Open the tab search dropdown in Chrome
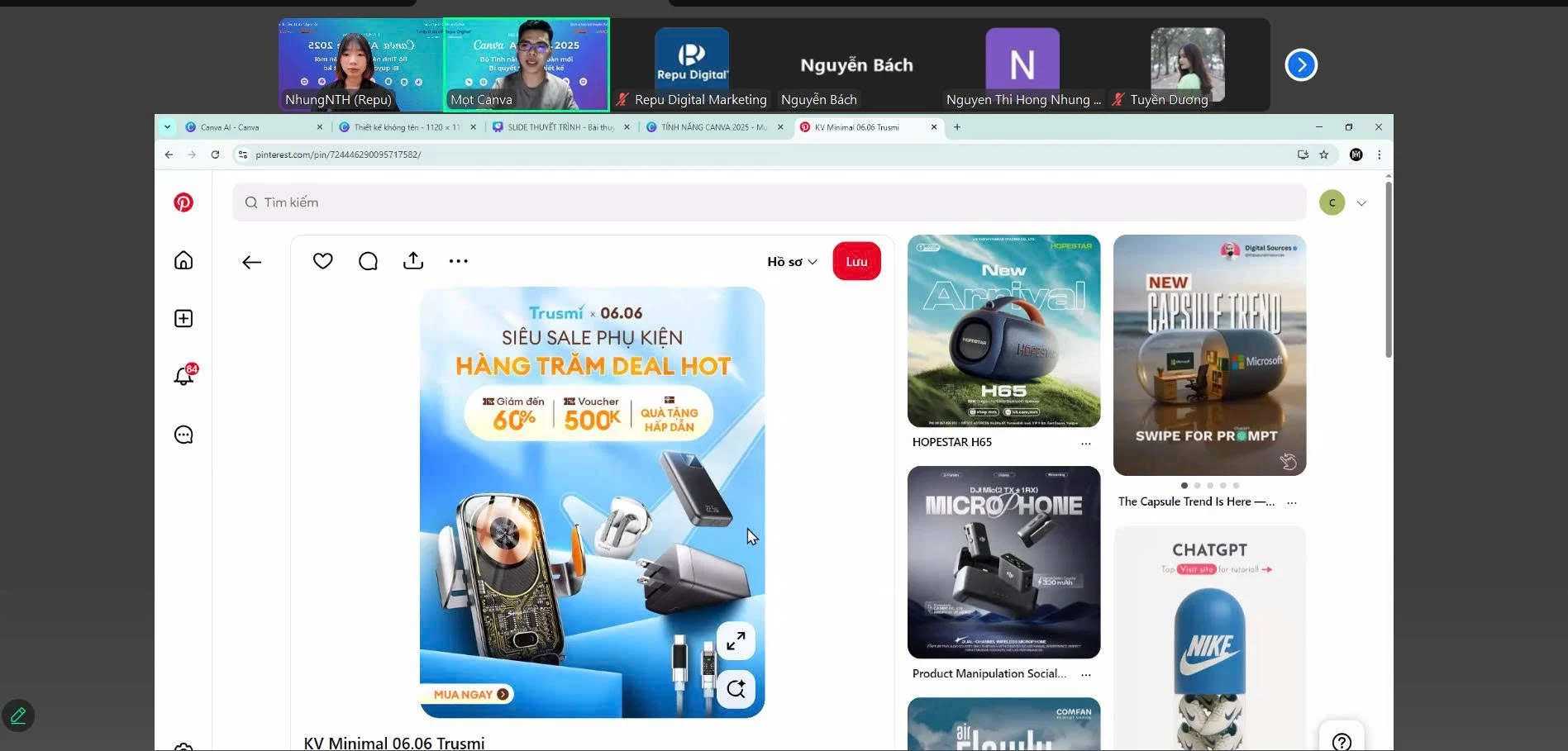 coord(167,127)
